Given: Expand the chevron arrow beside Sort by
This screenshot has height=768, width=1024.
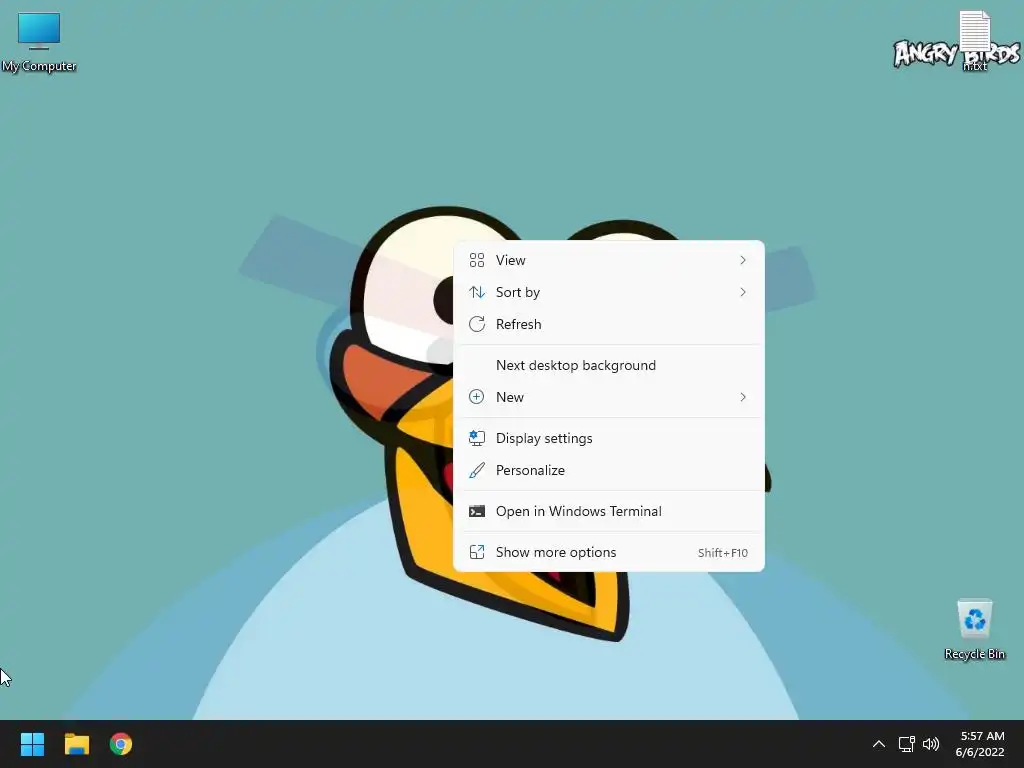Looking at the screenshot, I should 743,292.
